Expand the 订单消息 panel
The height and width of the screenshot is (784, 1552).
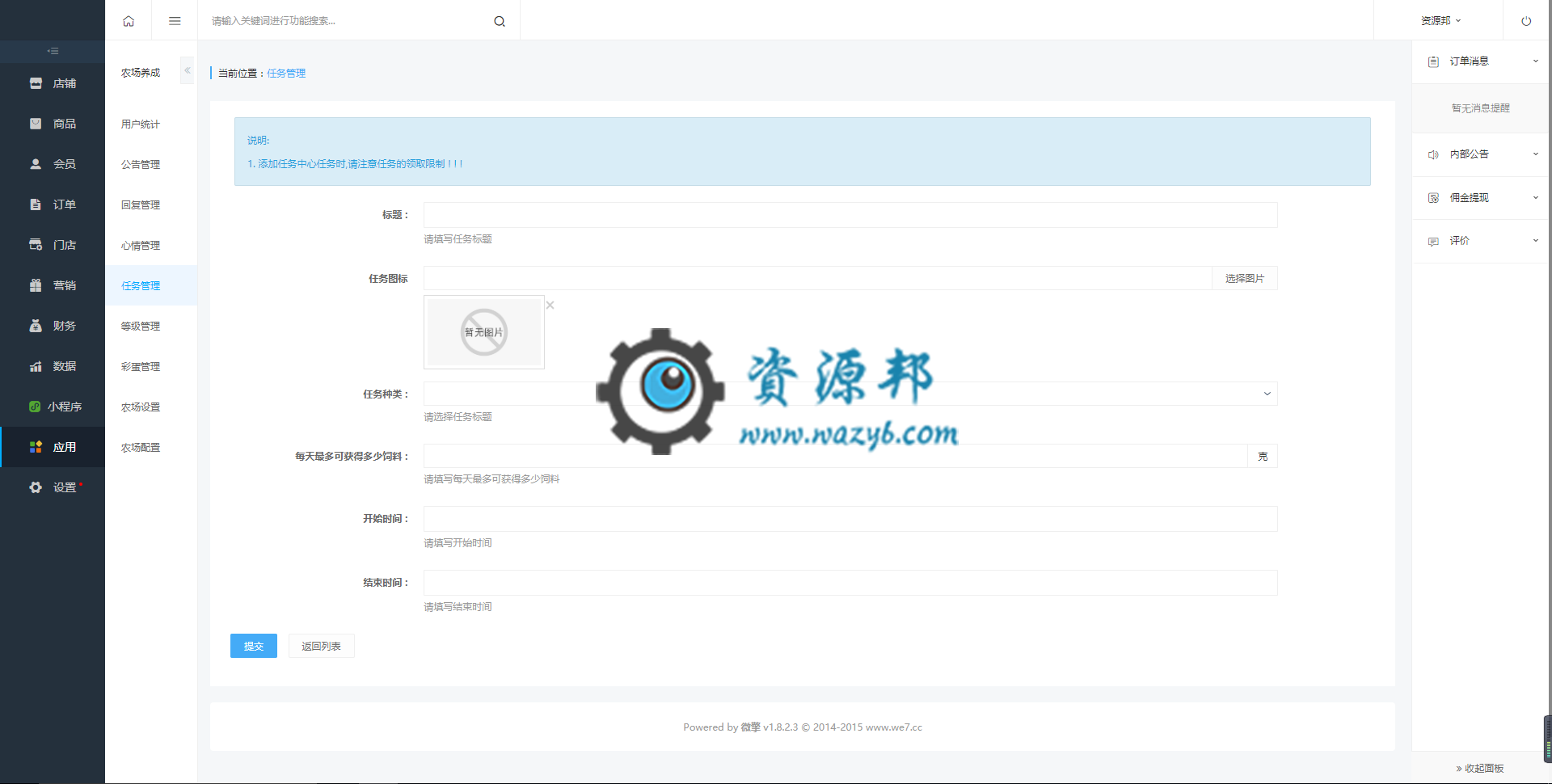coord(1481,61)
